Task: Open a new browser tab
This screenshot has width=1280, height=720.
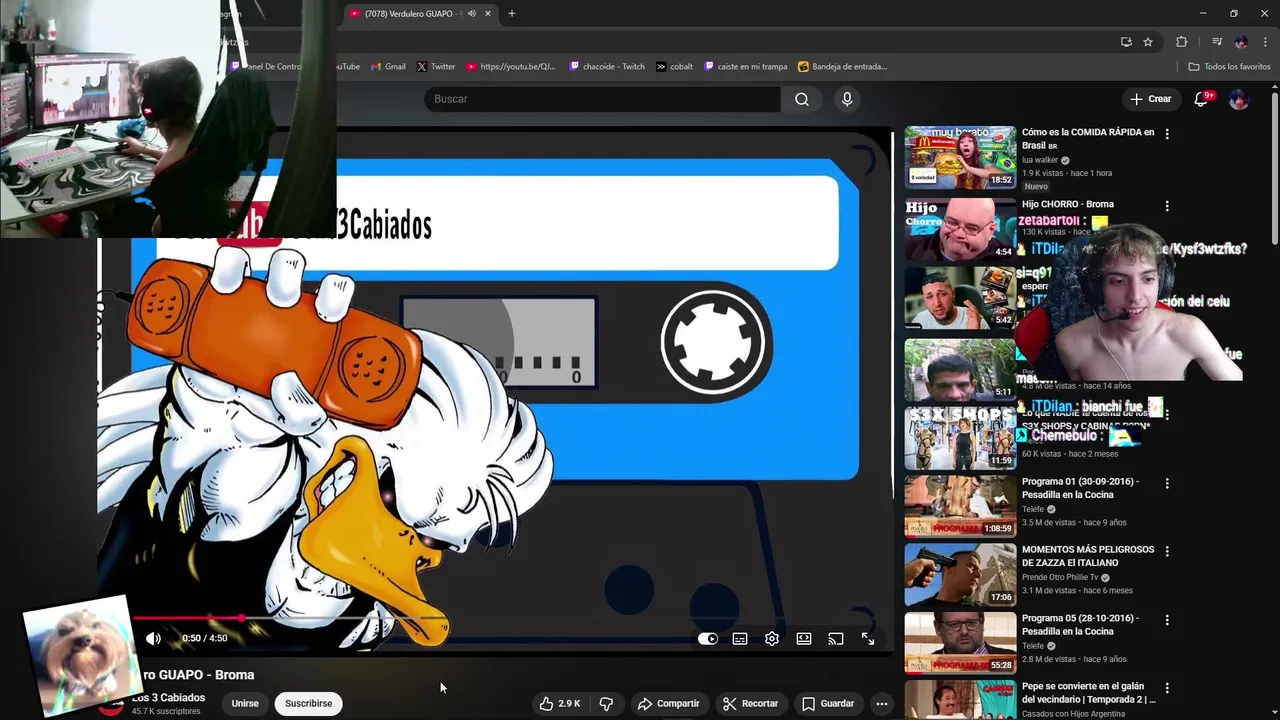Action: (511, 13)
